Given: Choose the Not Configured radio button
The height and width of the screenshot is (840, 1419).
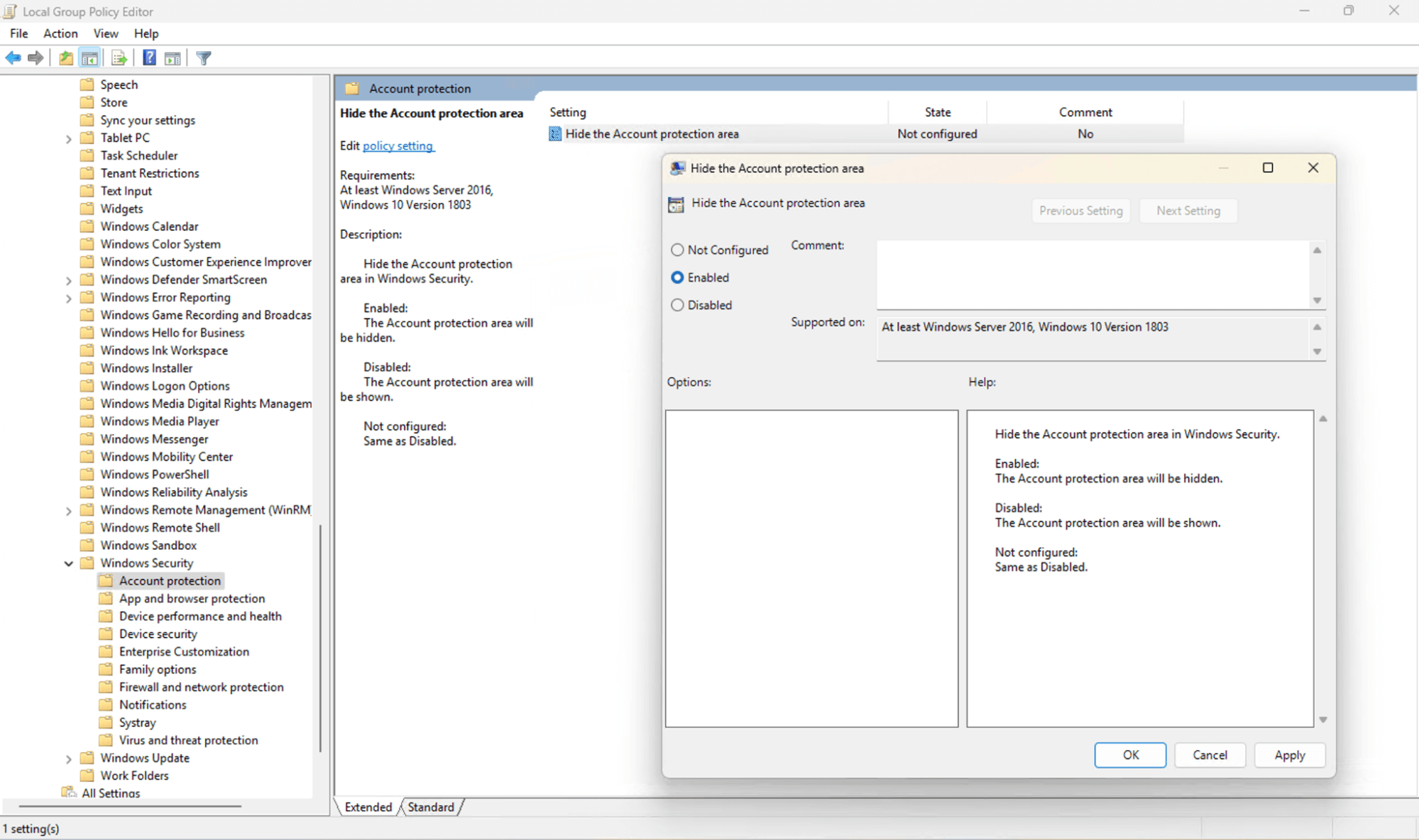Looking at the screenshot, I should (x=678, y=250).
